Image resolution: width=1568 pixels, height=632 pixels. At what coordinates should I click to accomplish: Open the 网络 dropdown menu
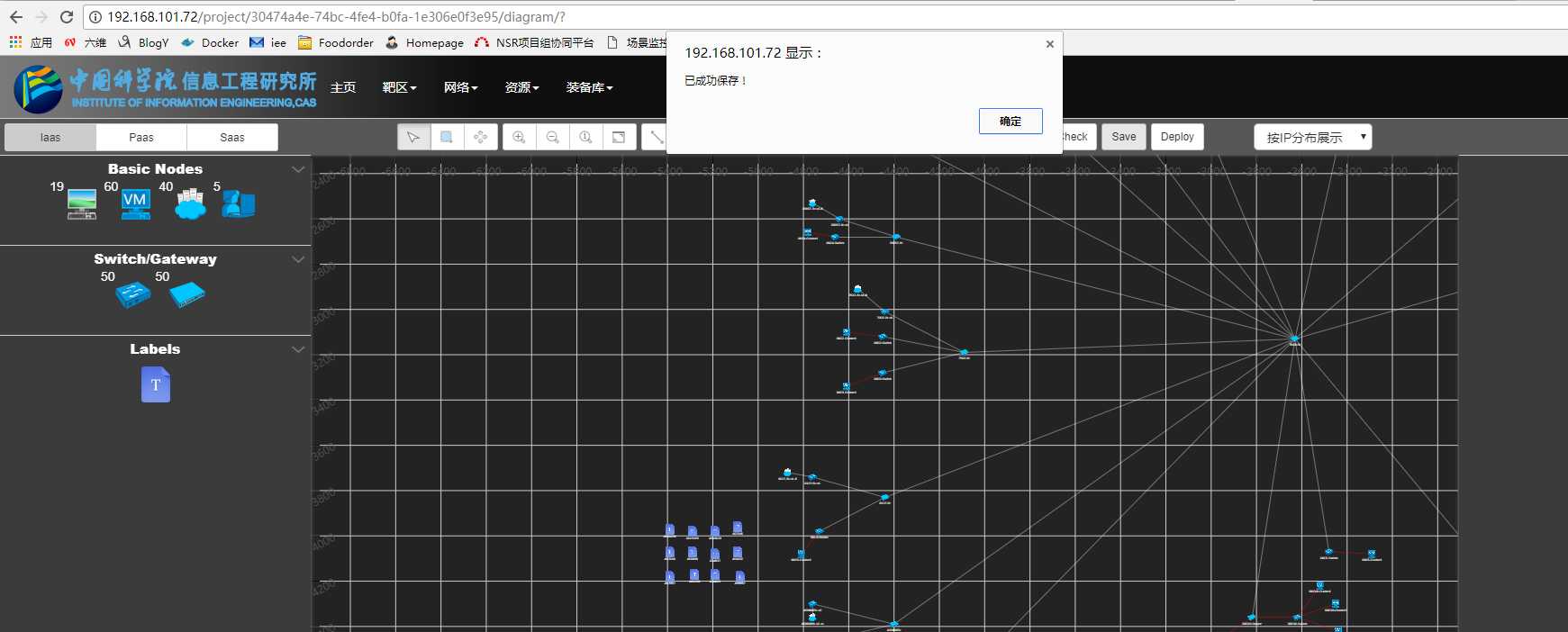[x=460, y=87]
